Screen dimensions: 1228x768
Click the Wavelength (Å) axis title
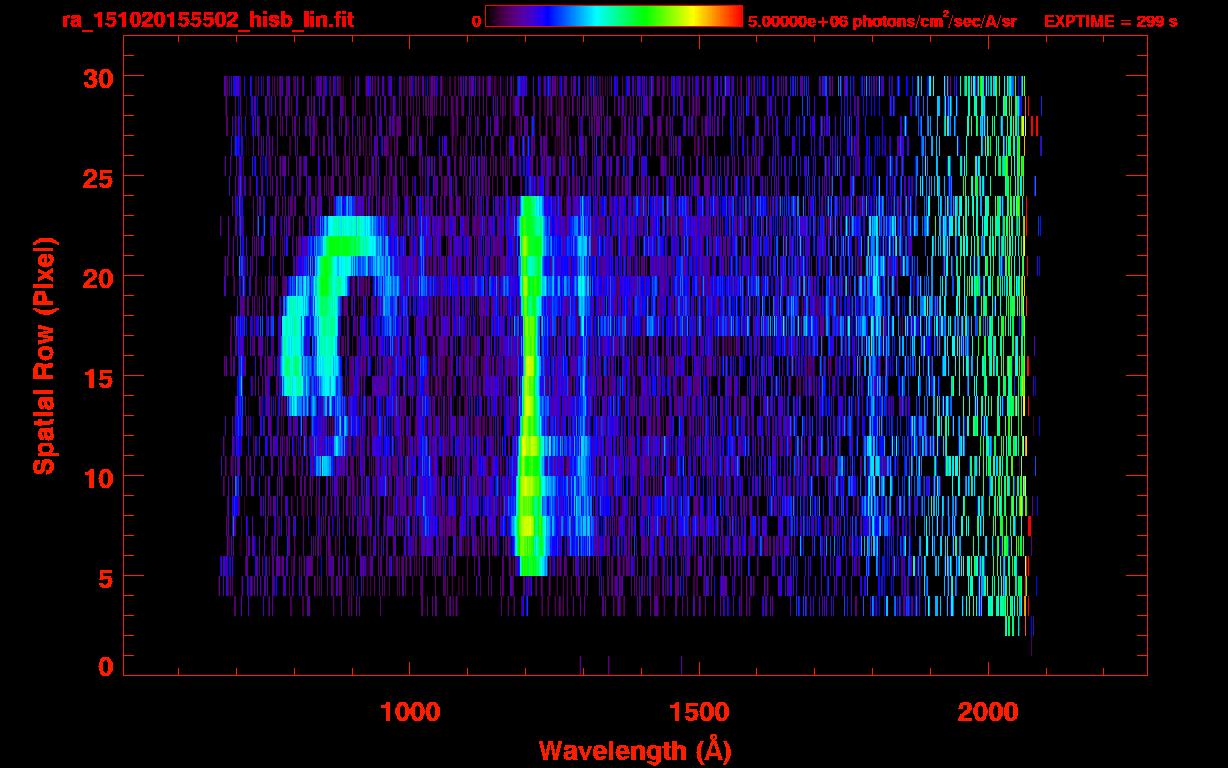coord(634,750)
